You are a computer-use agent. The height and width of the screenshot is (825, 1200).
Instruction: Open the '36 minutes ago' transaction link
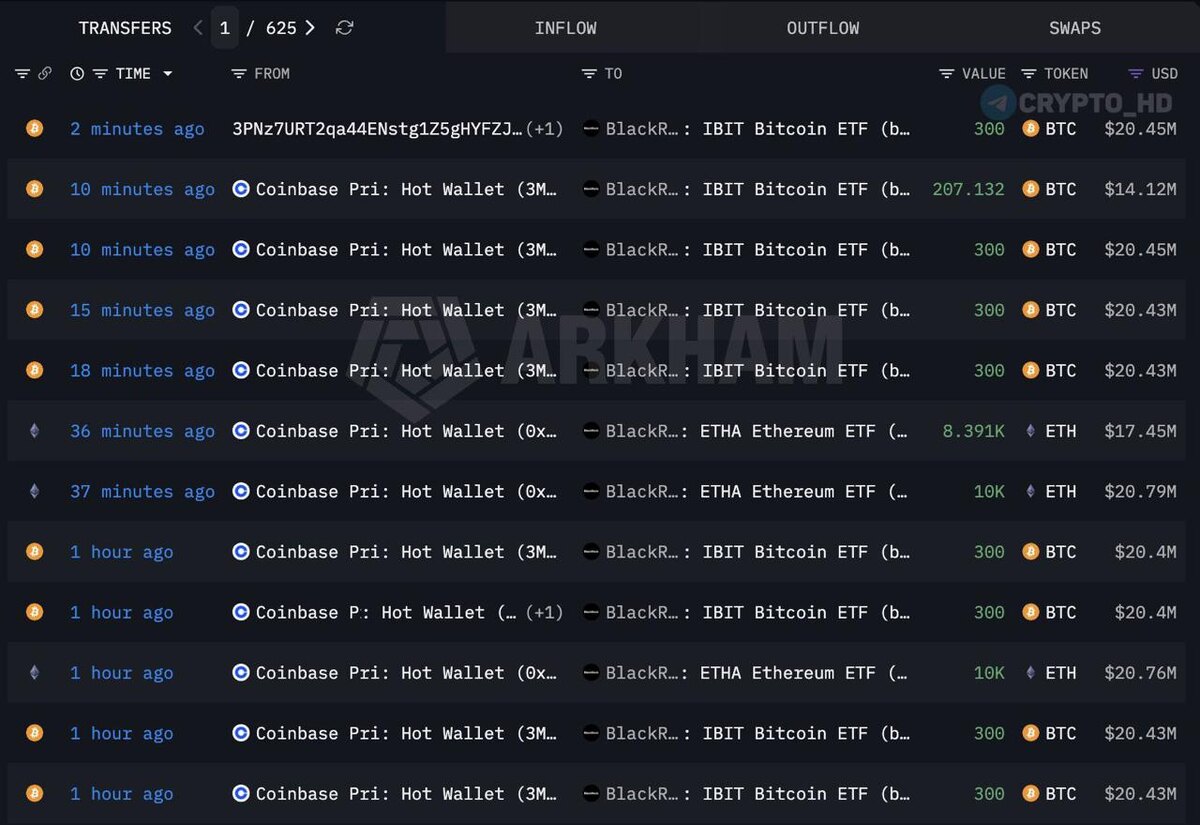click(x=142, y=431)
